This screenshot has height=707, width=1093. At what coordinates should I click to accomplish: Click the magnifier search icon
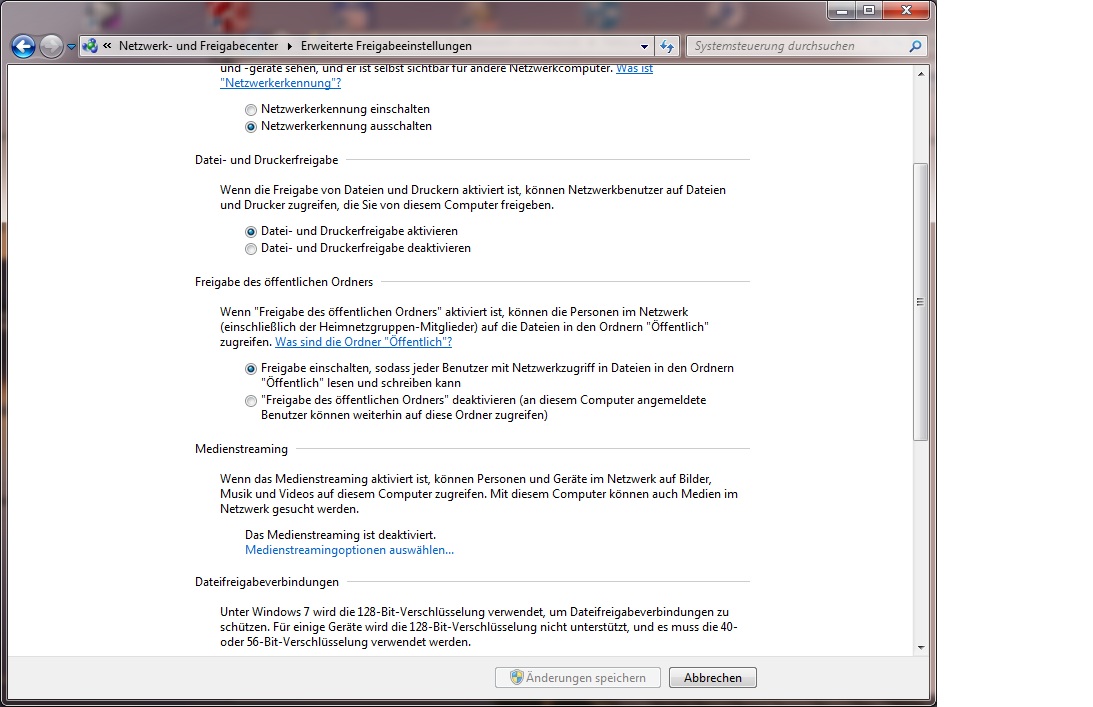click(915, 46)
